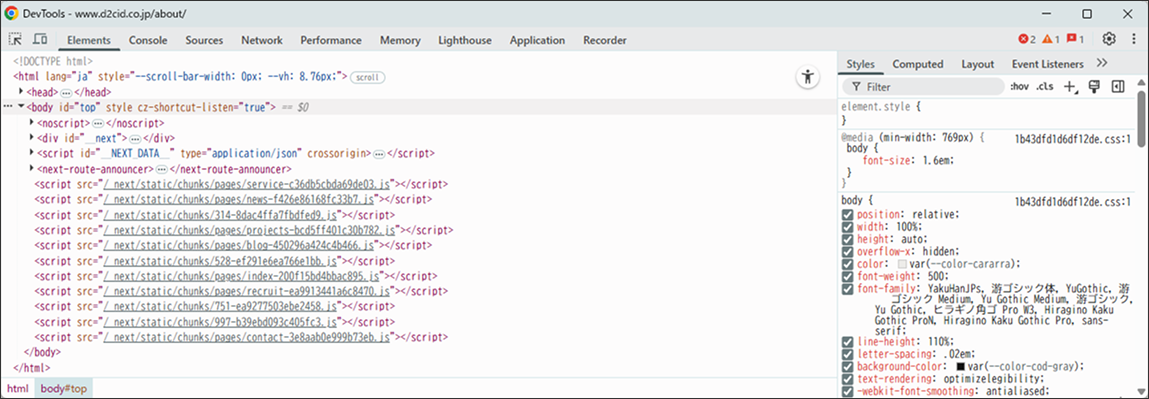Open the customize DevTools kebab menu

click(x=1133, y=40)
